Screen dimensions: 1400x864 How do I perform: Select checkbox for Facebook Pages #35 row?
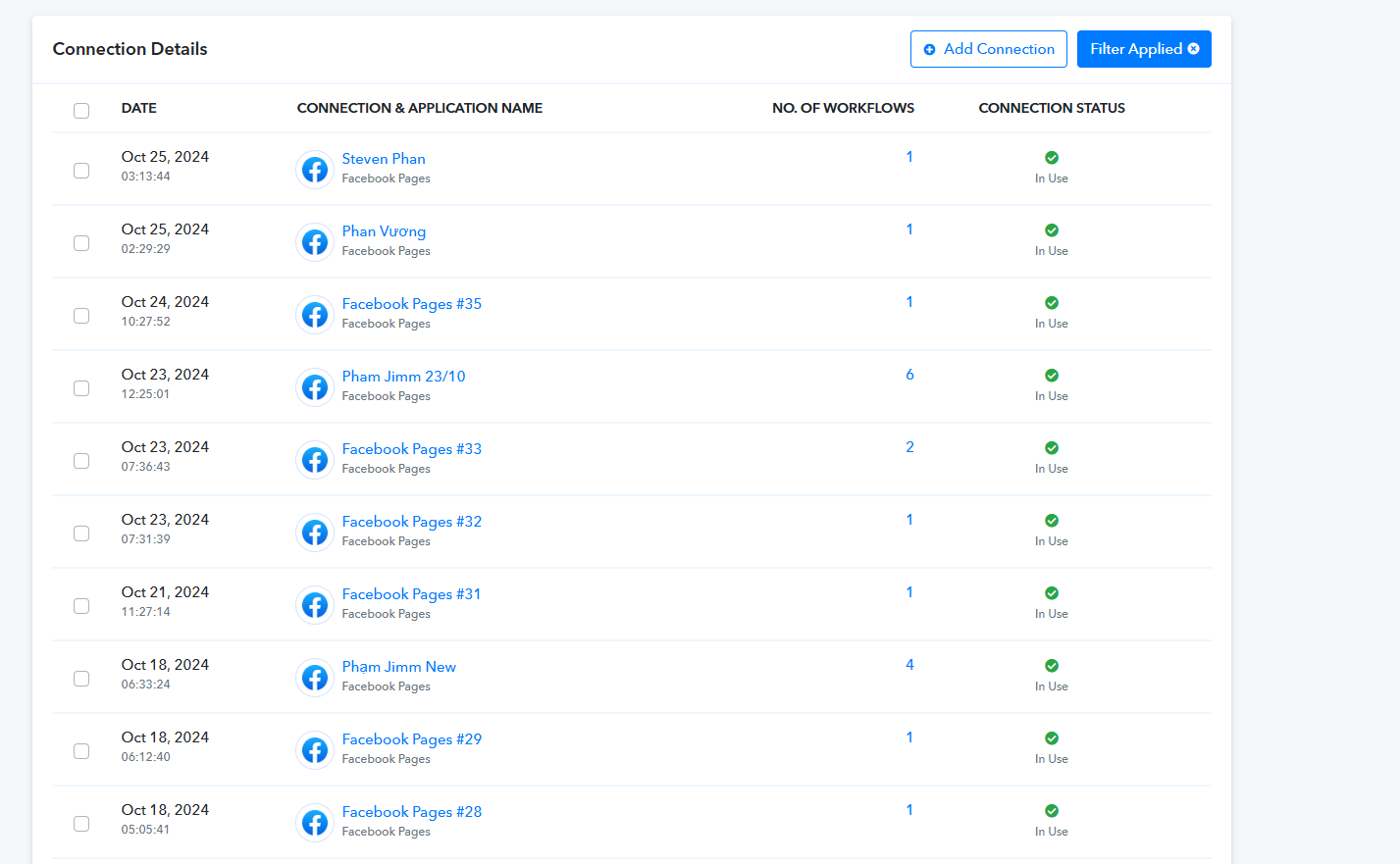coord(81,316)
